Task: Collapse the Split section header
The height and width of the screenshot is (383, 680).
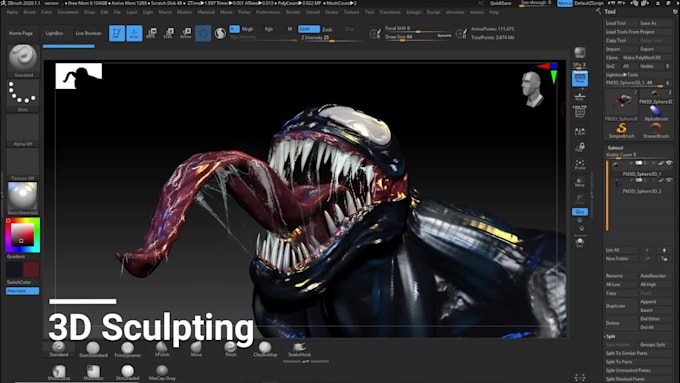Action: click(610, 336)
